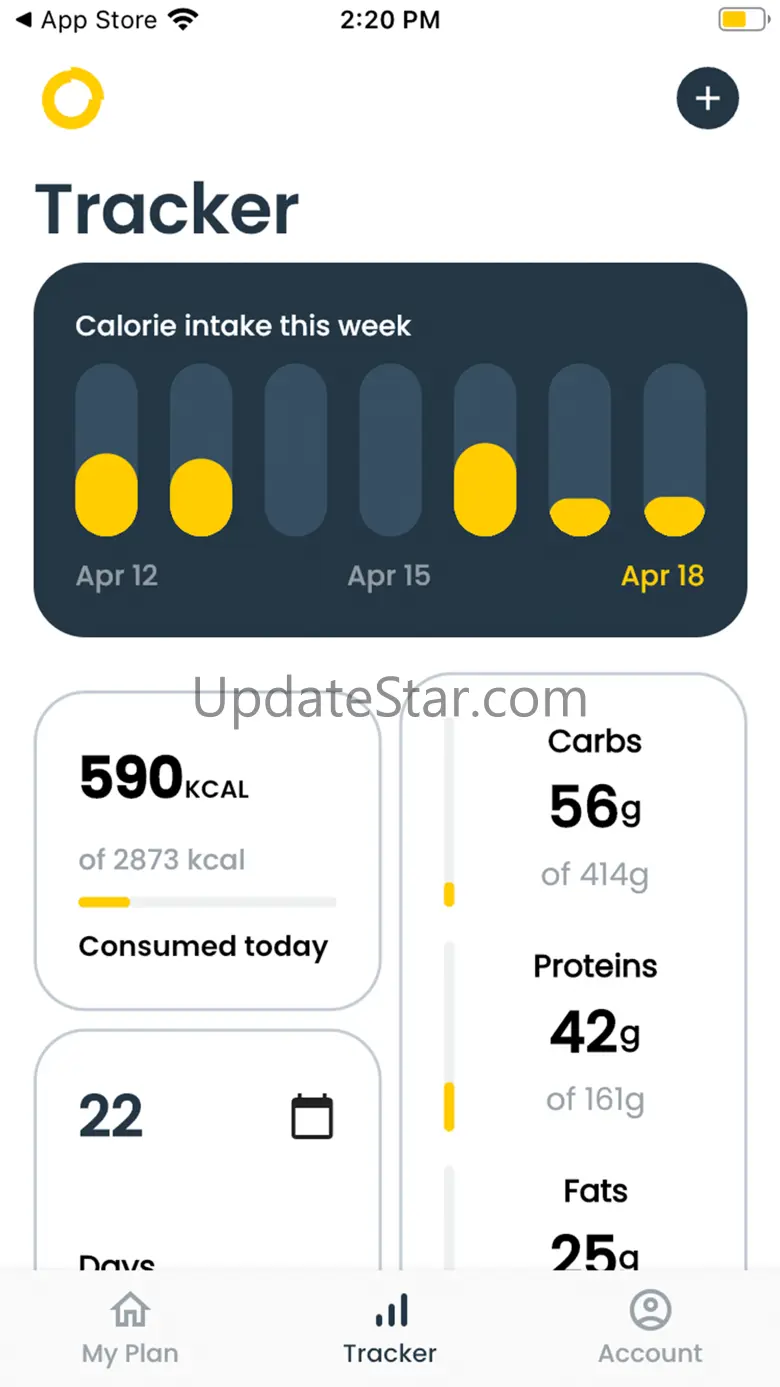Tap the 590 kcal consumed progress bar
This screenshot has width=780, height=1387.
pos(207,902)
